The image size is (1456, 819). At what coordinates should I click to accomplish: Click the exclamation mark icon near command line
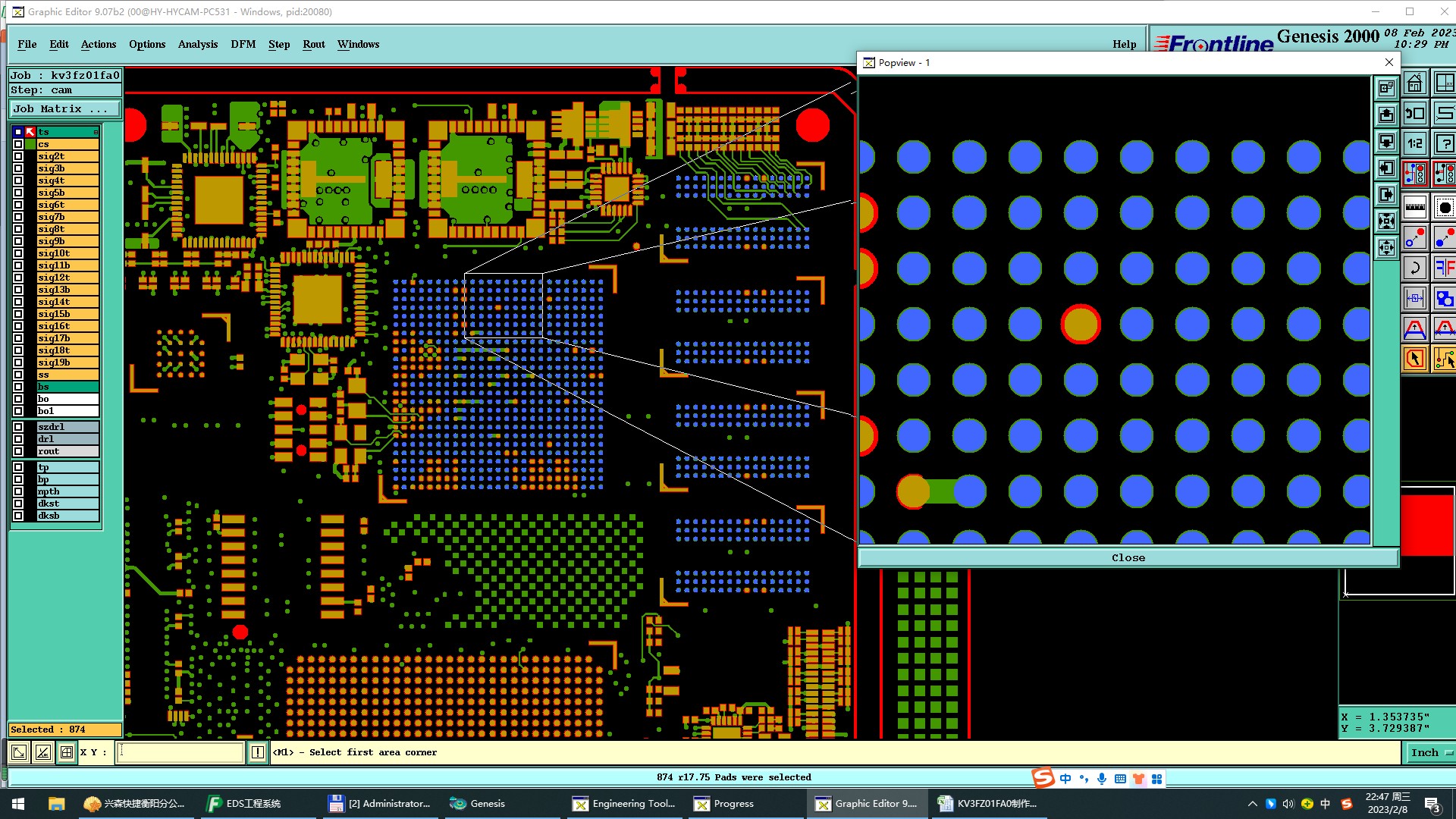tap(258, 752)
